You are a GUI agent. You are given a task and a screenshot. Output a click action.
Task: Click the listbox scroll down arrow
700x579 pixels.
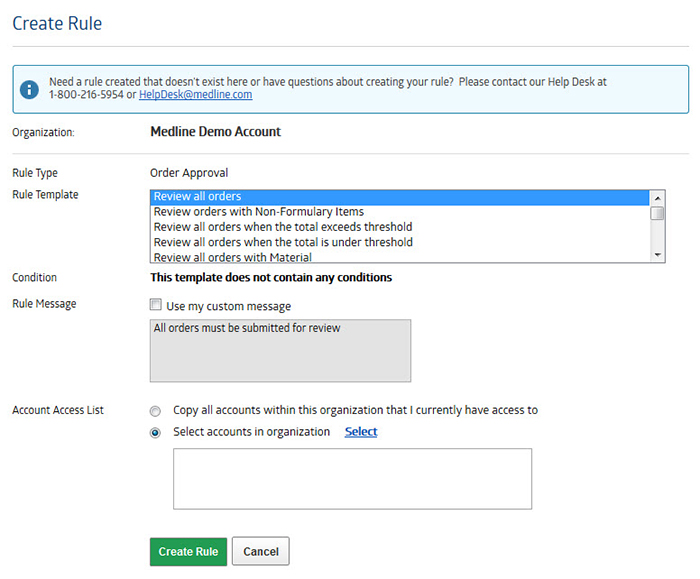(657, 254)
